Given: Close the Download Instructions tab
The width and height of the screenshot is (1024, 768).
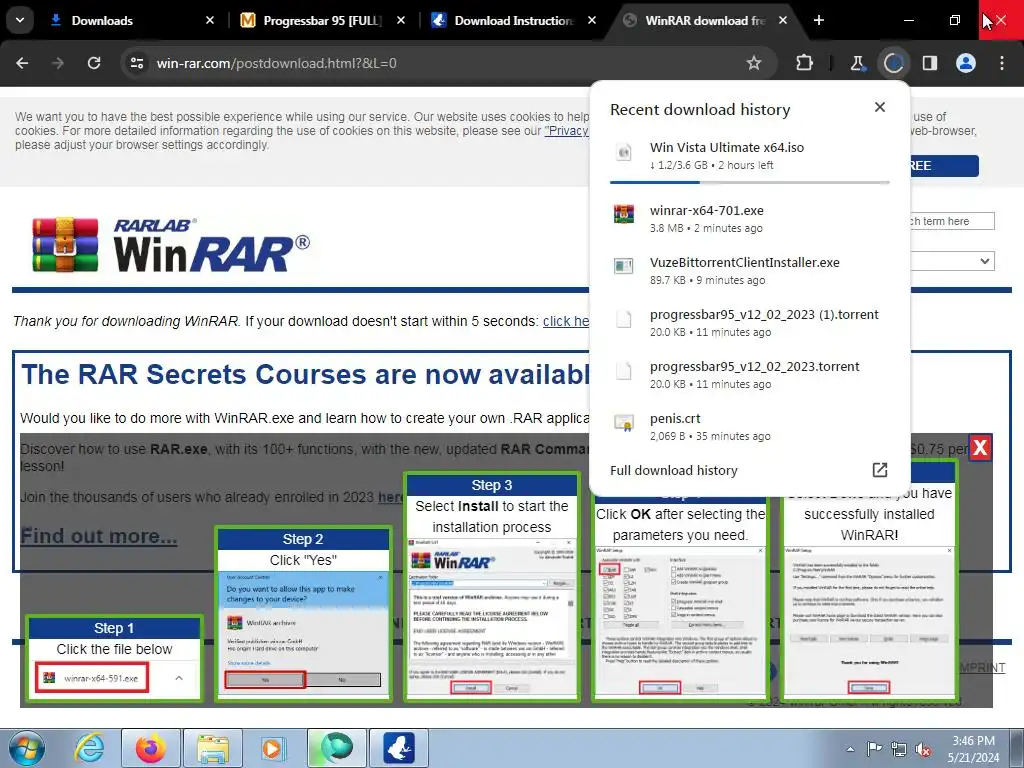Looking at the screenshot, I should tap(592, 20).
